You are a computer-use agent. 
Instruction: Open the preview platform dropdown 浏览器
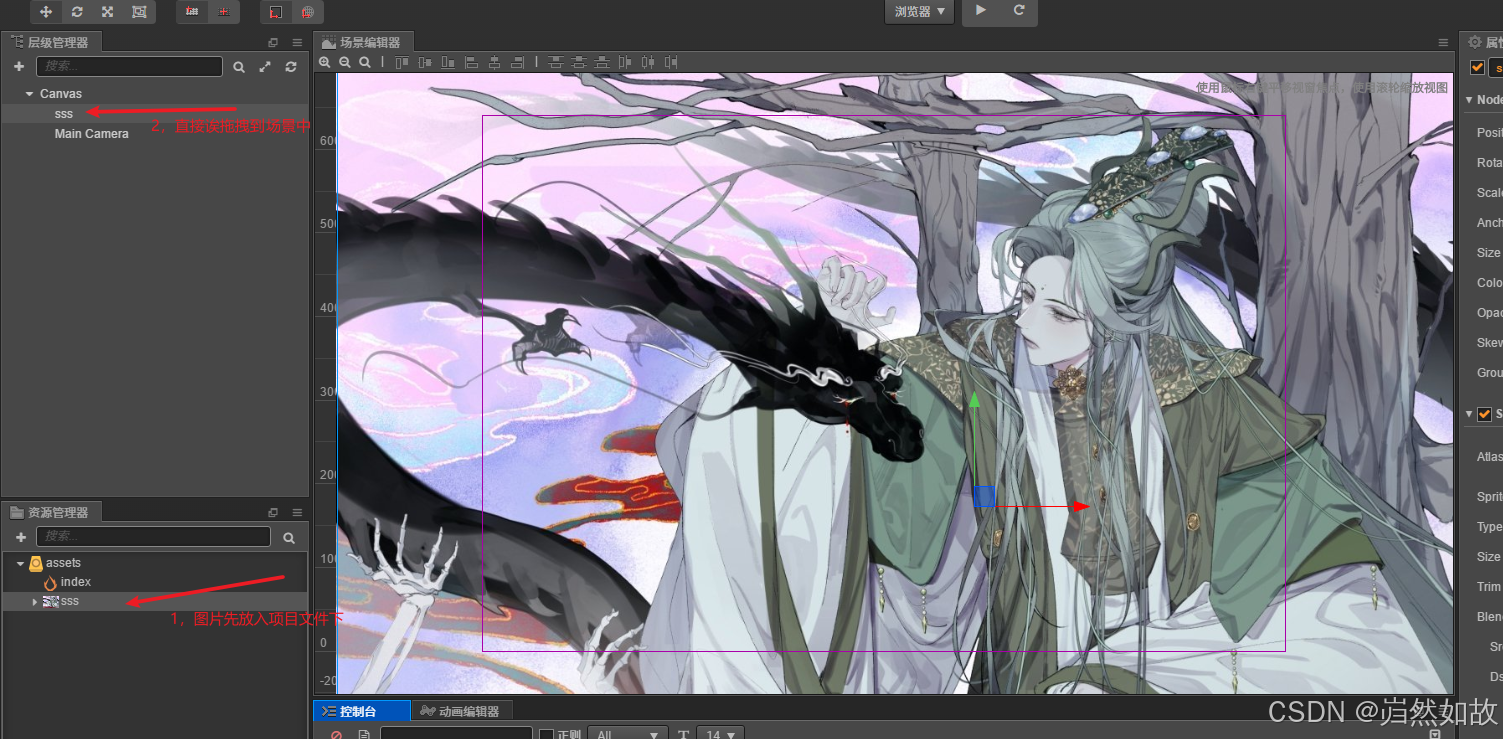pos(919,11)
